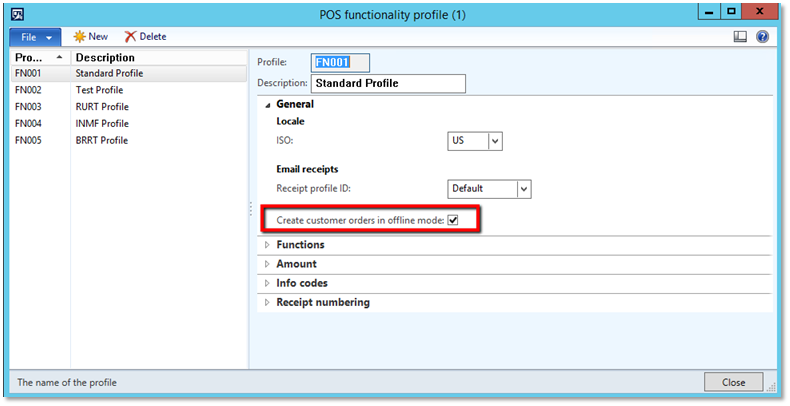Toggle Create customer orders in offline mode
Screen dimensions: 790x406
pos(453,220)
